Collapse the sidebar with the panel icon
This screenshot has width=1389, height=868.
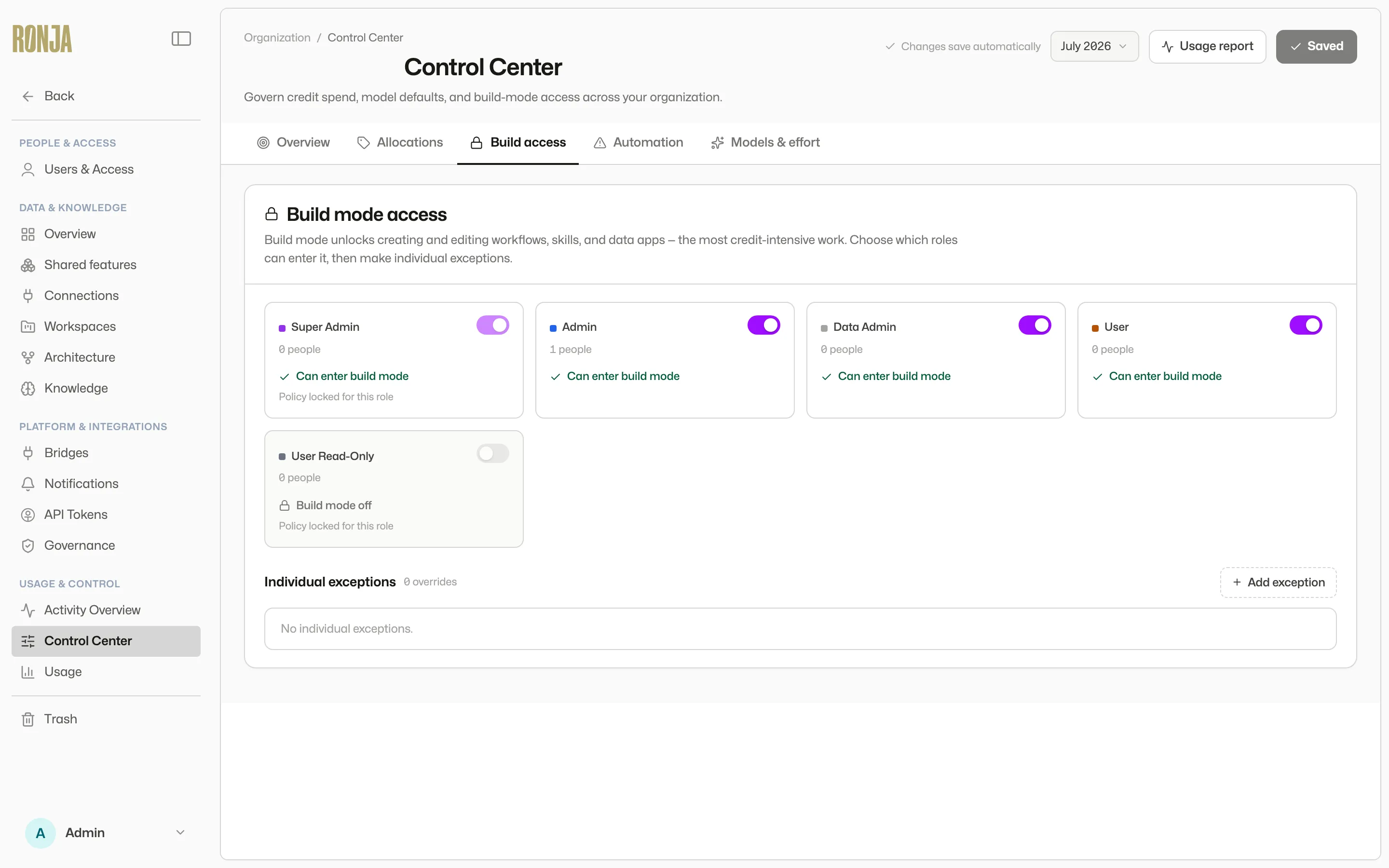(x=181, y=39)
